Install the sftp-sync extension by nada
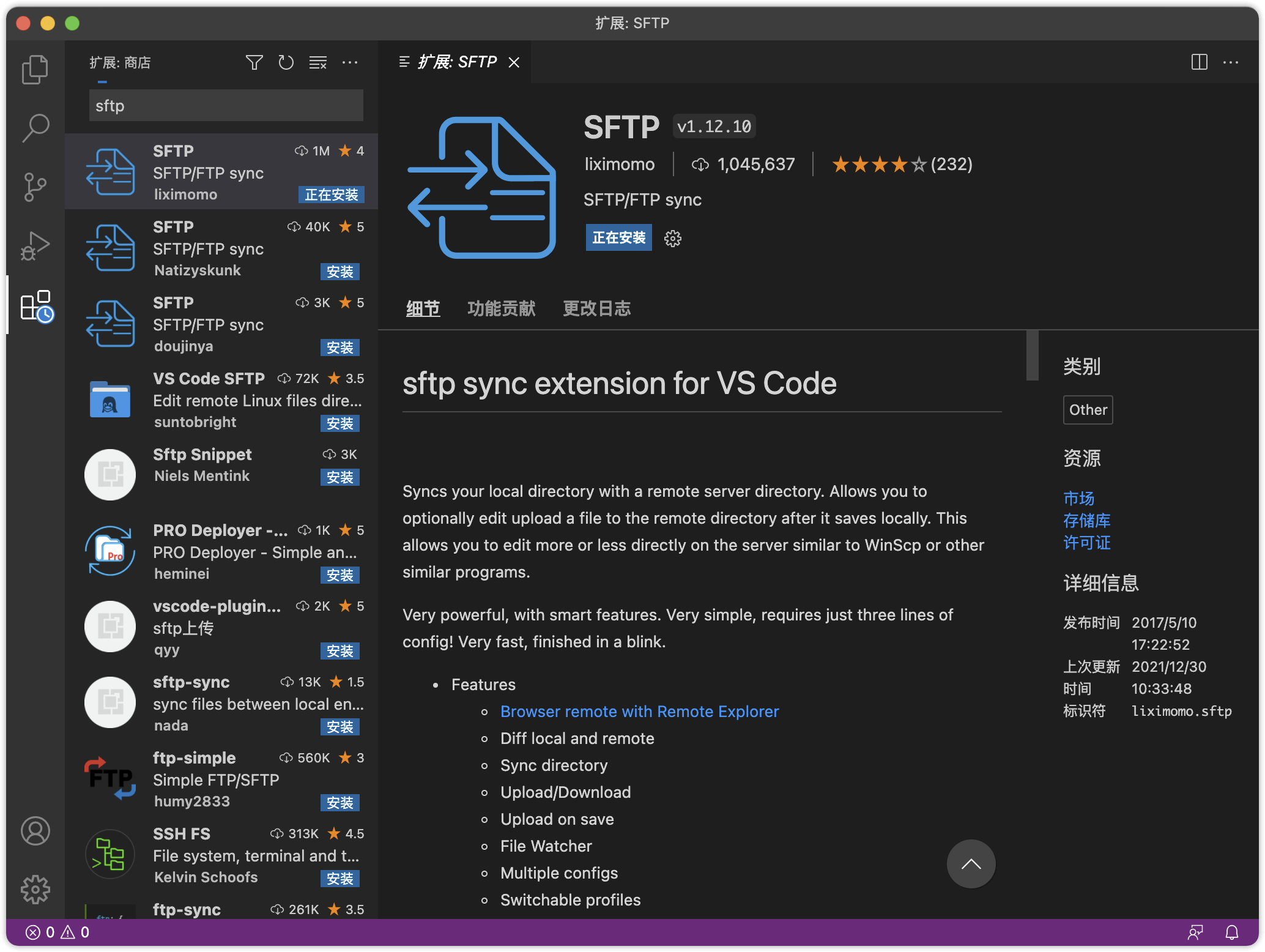Image resolution: width=1265 pixels, height=952 pixels. (339, 727)
